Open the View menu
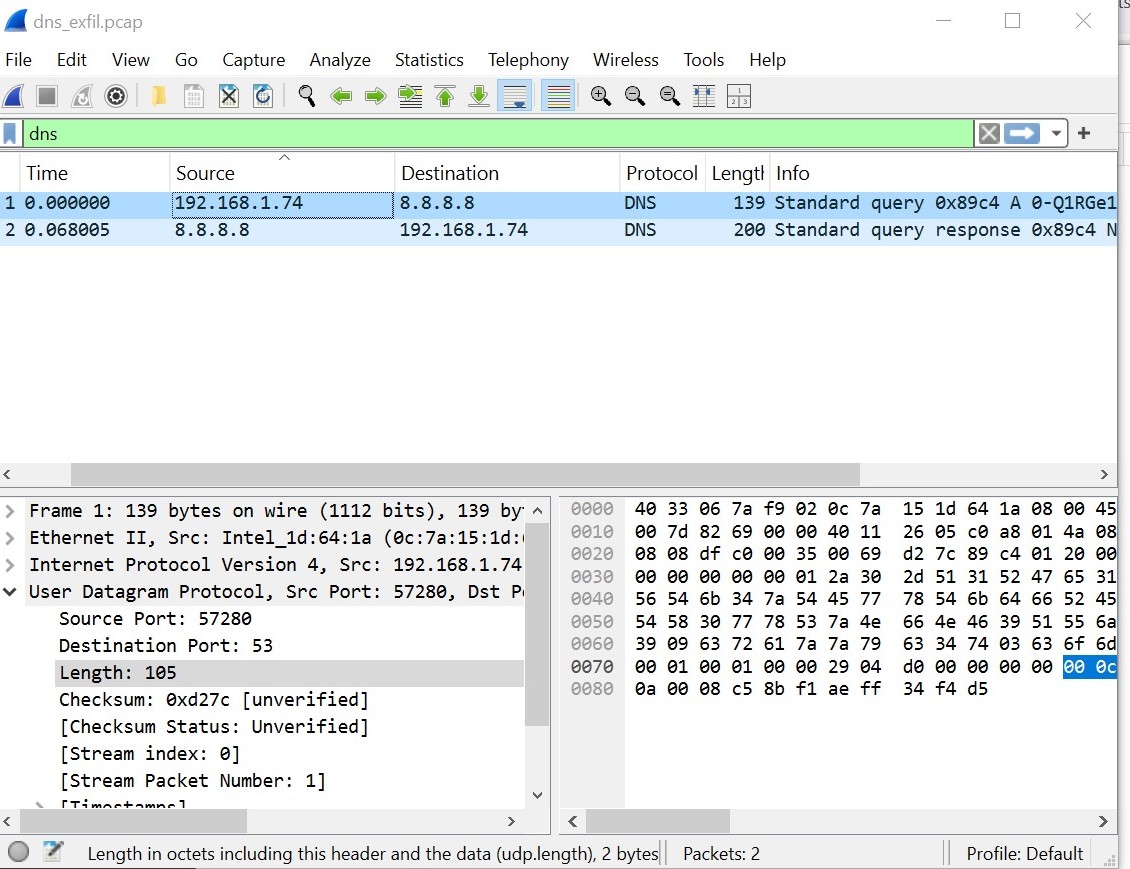 (x=130, y=60)
